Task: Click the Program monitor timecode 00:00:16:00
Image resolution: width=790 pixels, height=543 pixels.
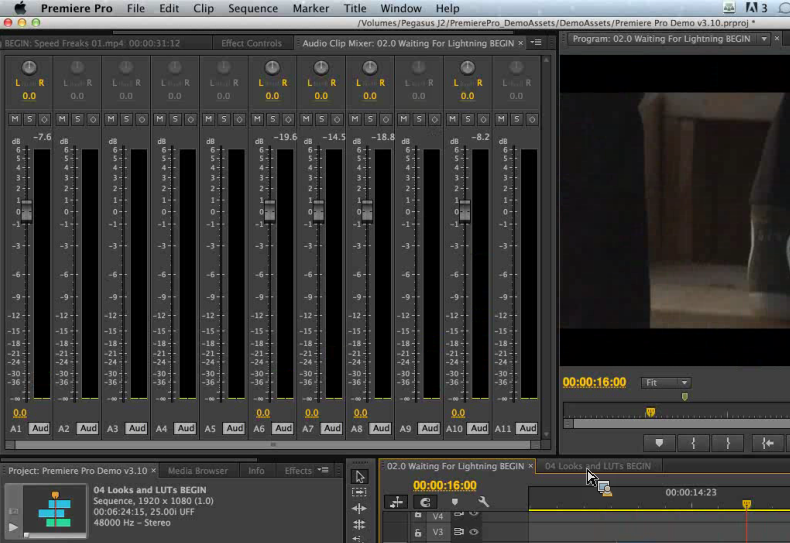Action: [594, 382]
